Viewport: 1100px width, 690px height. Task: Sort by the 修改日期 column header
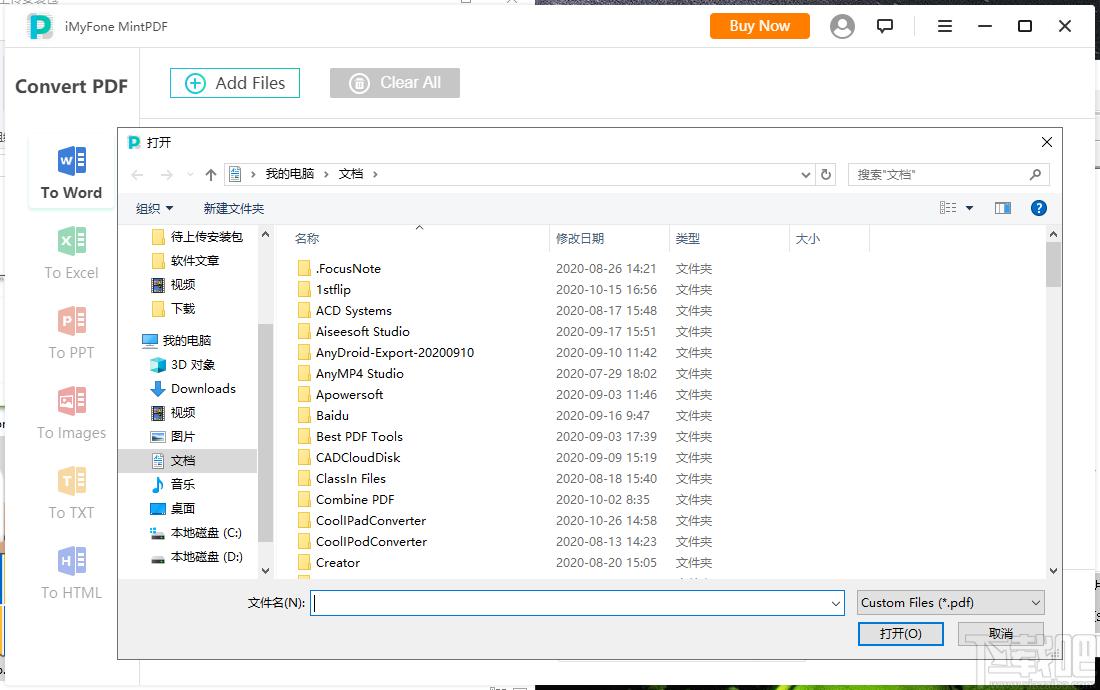[579, 238]
